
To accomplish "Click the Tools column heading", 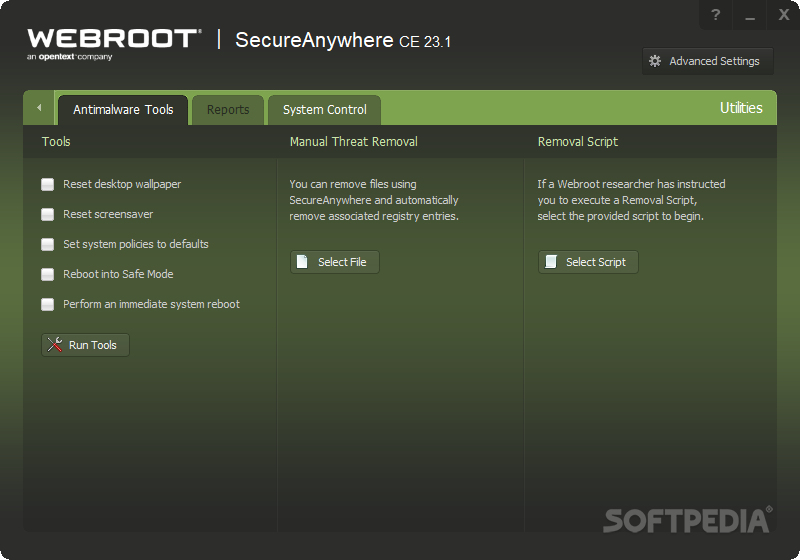I will click(x=56, y=142).
